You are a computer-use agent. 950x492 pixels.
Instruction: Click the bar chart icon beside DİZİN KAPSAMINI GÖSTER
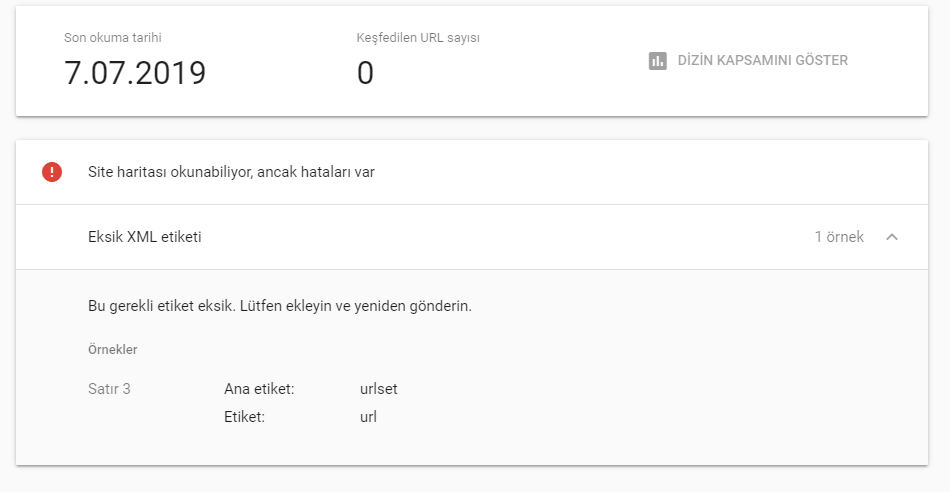(657, 61)
